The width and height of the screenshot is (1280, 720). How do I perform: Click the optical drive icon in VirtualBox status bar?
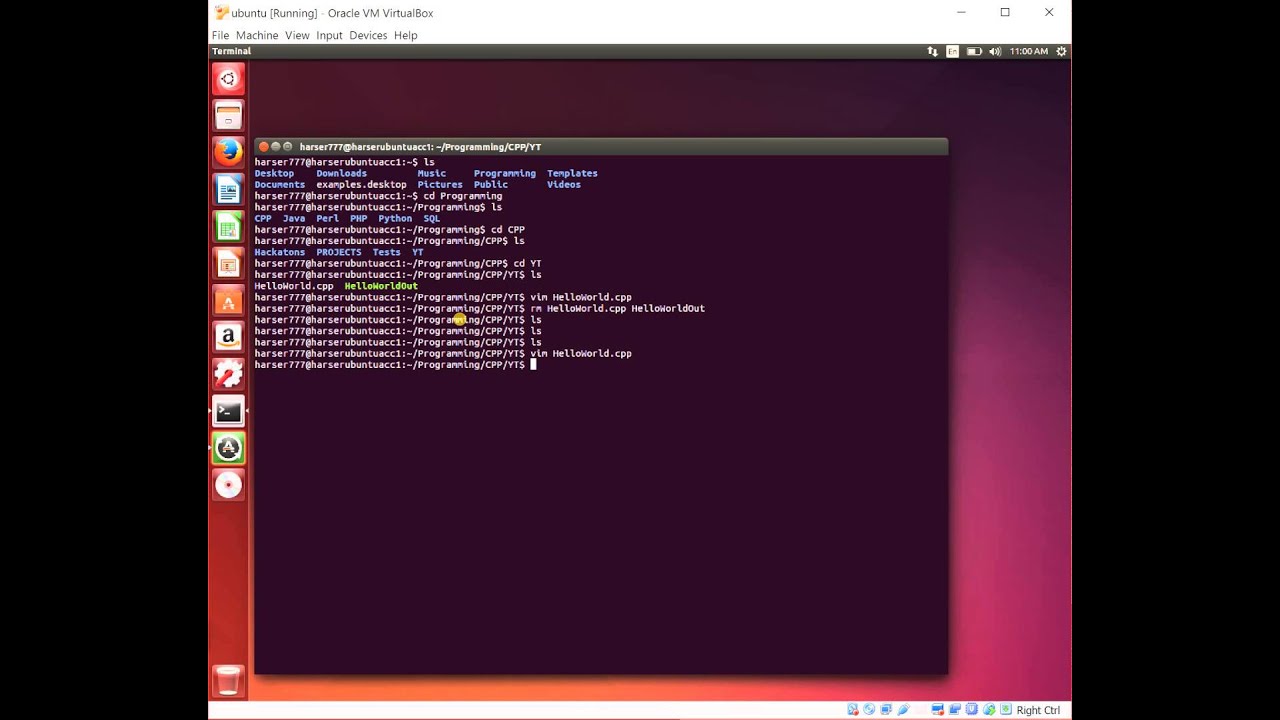pos(870,710)
